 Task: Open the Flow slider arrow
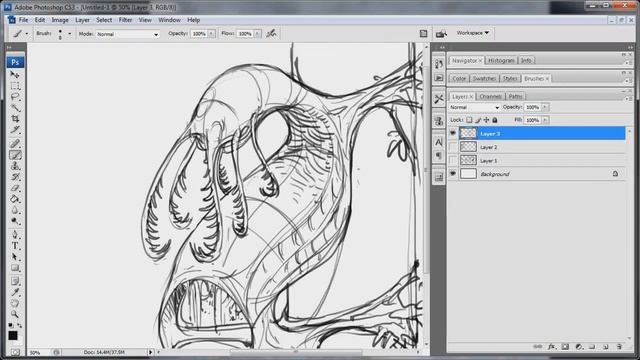click(x=257, y=34)
